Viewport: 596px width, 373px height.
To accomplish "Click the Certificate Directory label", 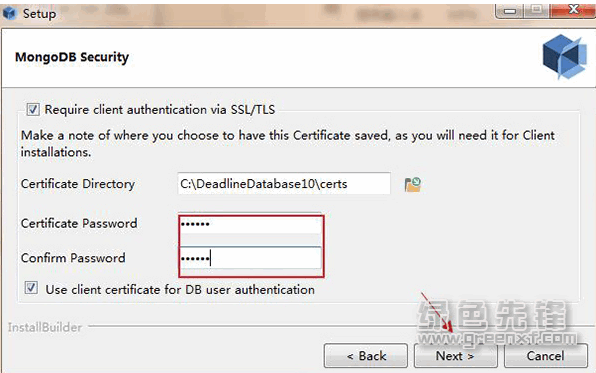I will (78, 184).
